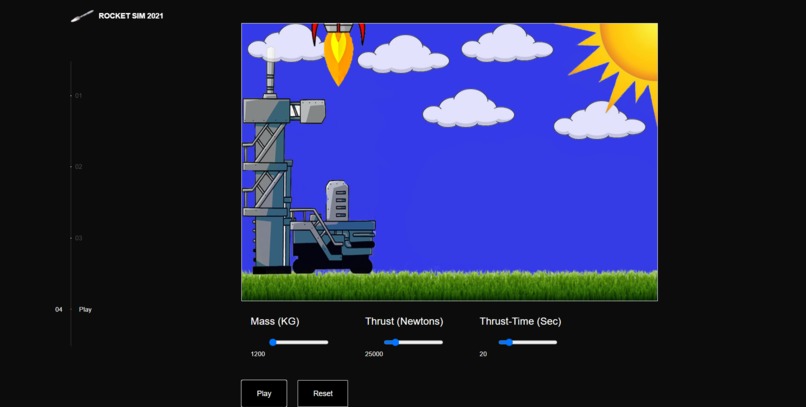Click the thrust-time value 20

pos(483,354)
